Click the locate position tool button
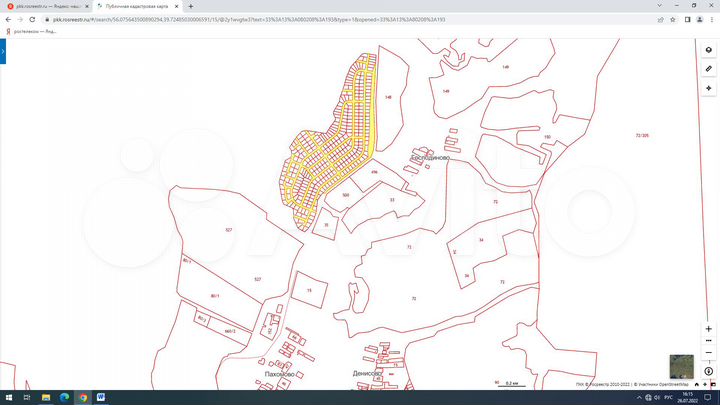 [x=708, y=88]
